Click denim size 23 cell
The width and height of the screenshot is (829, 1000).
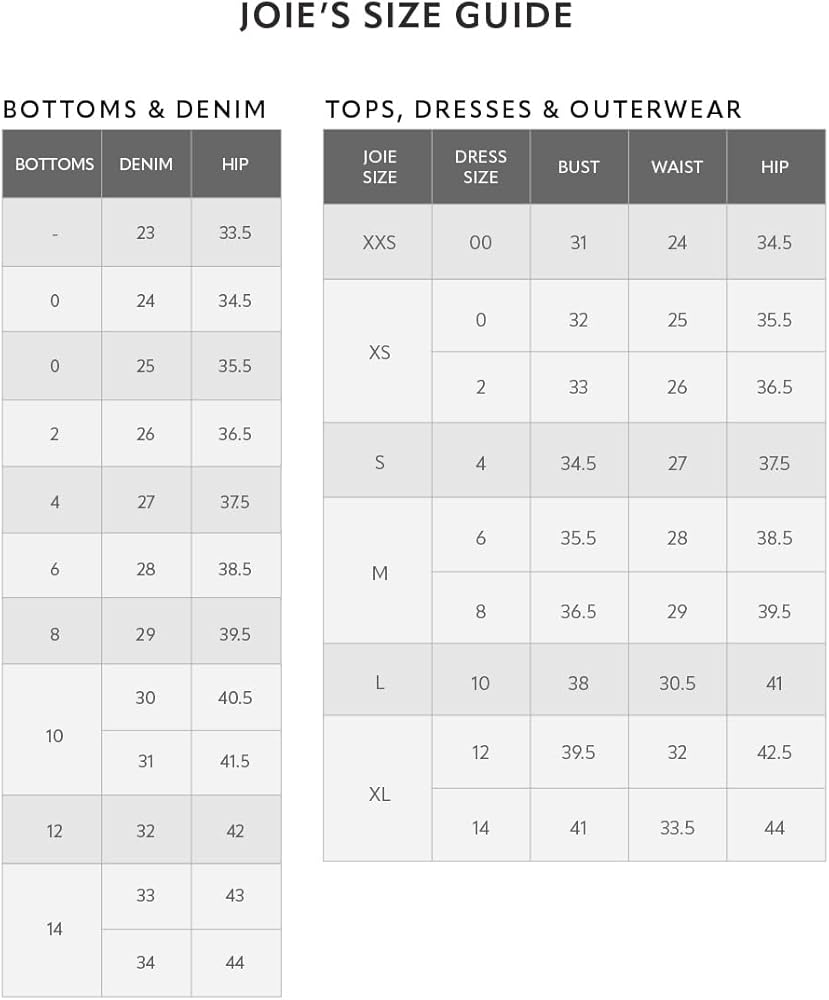[146, 232]
